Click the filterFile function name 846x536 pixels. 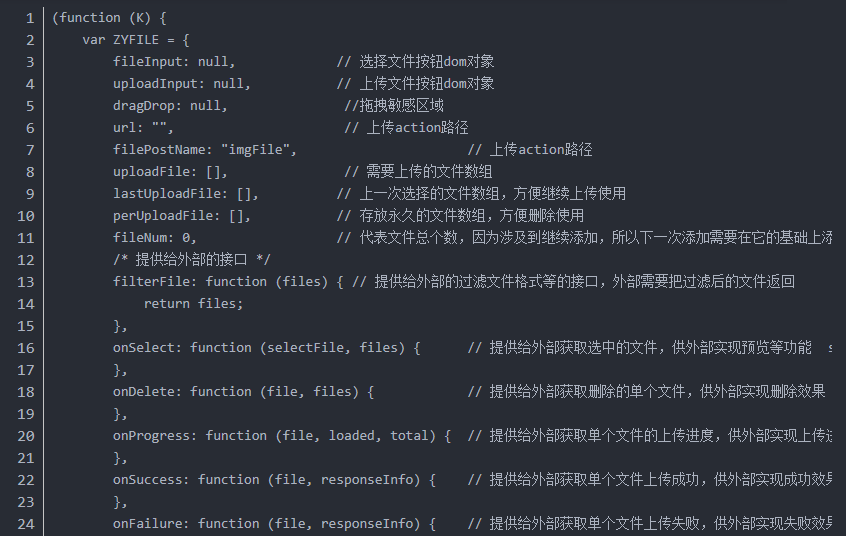155,282
